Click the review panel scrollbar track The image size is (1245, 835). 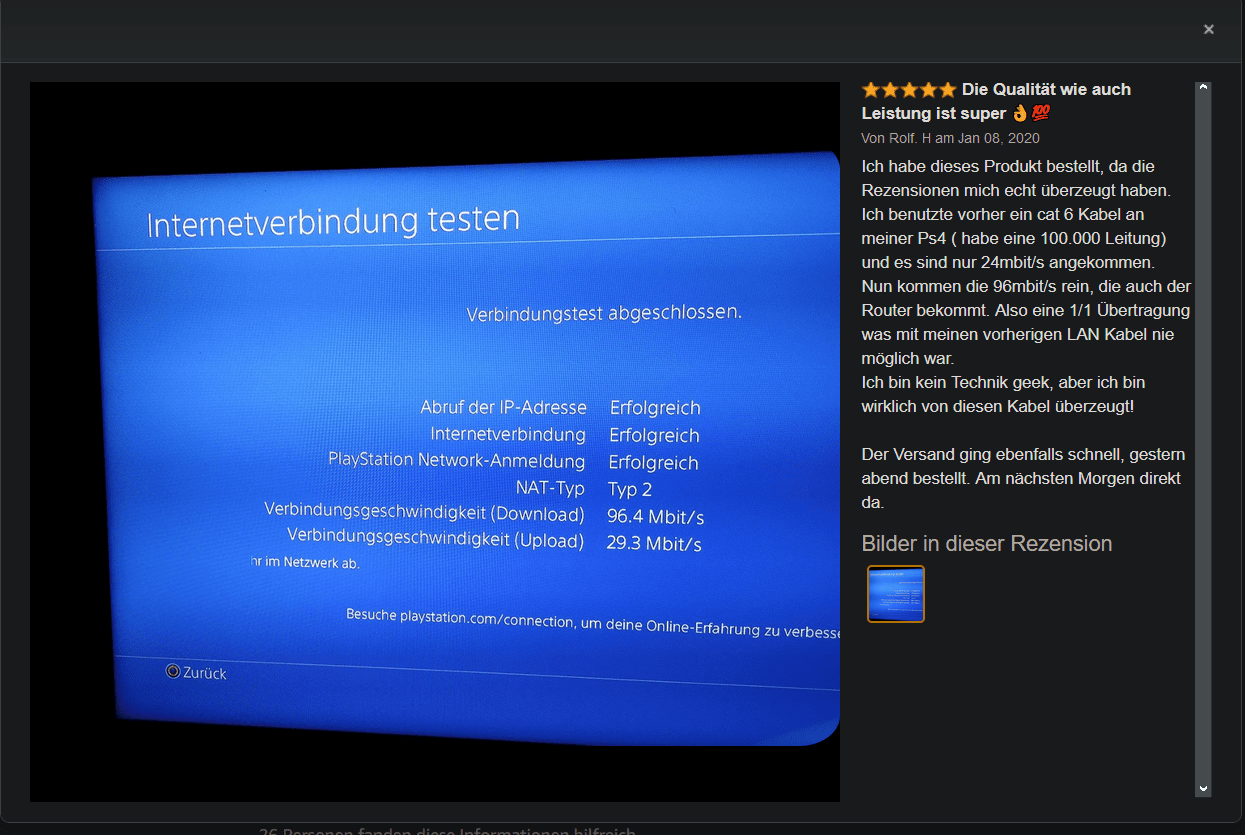click(x=1203, y=440)
